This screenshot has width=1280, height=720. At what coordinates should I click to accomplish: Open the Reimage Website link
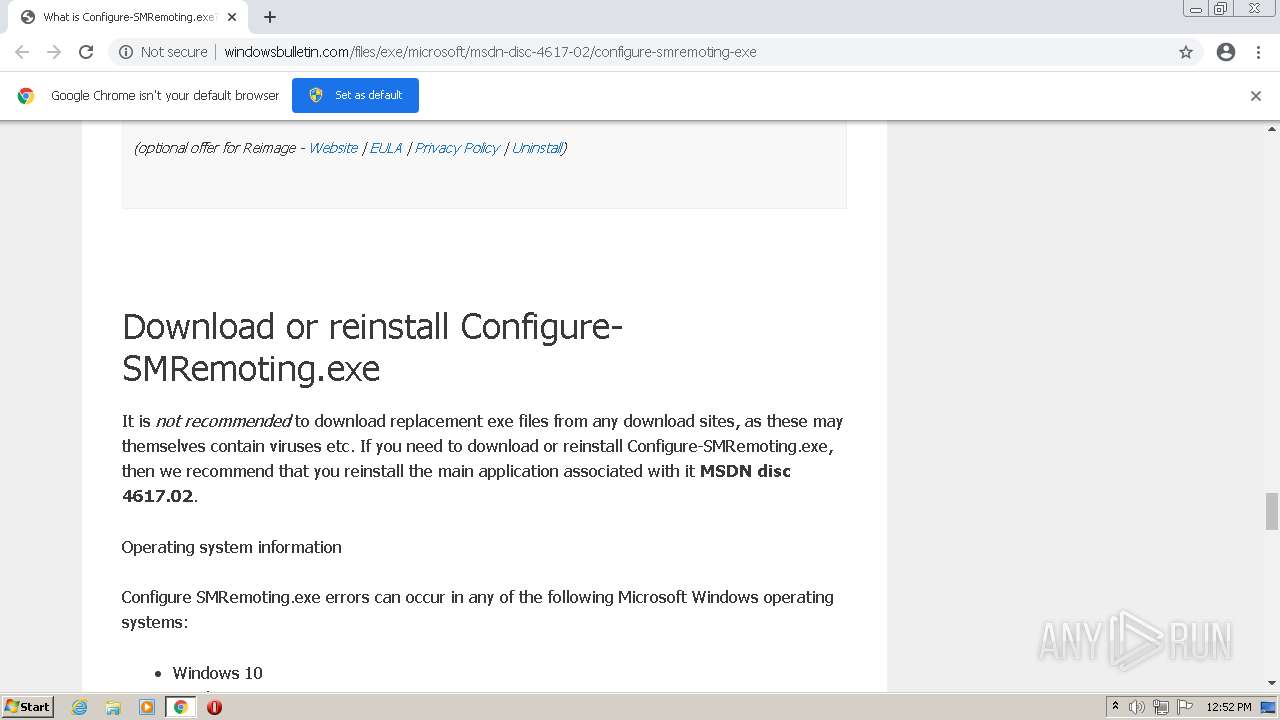(x=333, y=148)
